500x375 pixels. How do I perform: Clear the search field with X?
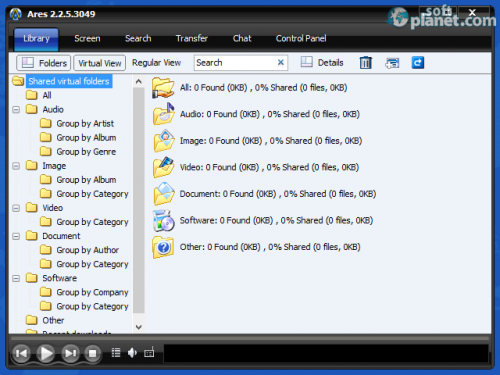click(281, 62)
